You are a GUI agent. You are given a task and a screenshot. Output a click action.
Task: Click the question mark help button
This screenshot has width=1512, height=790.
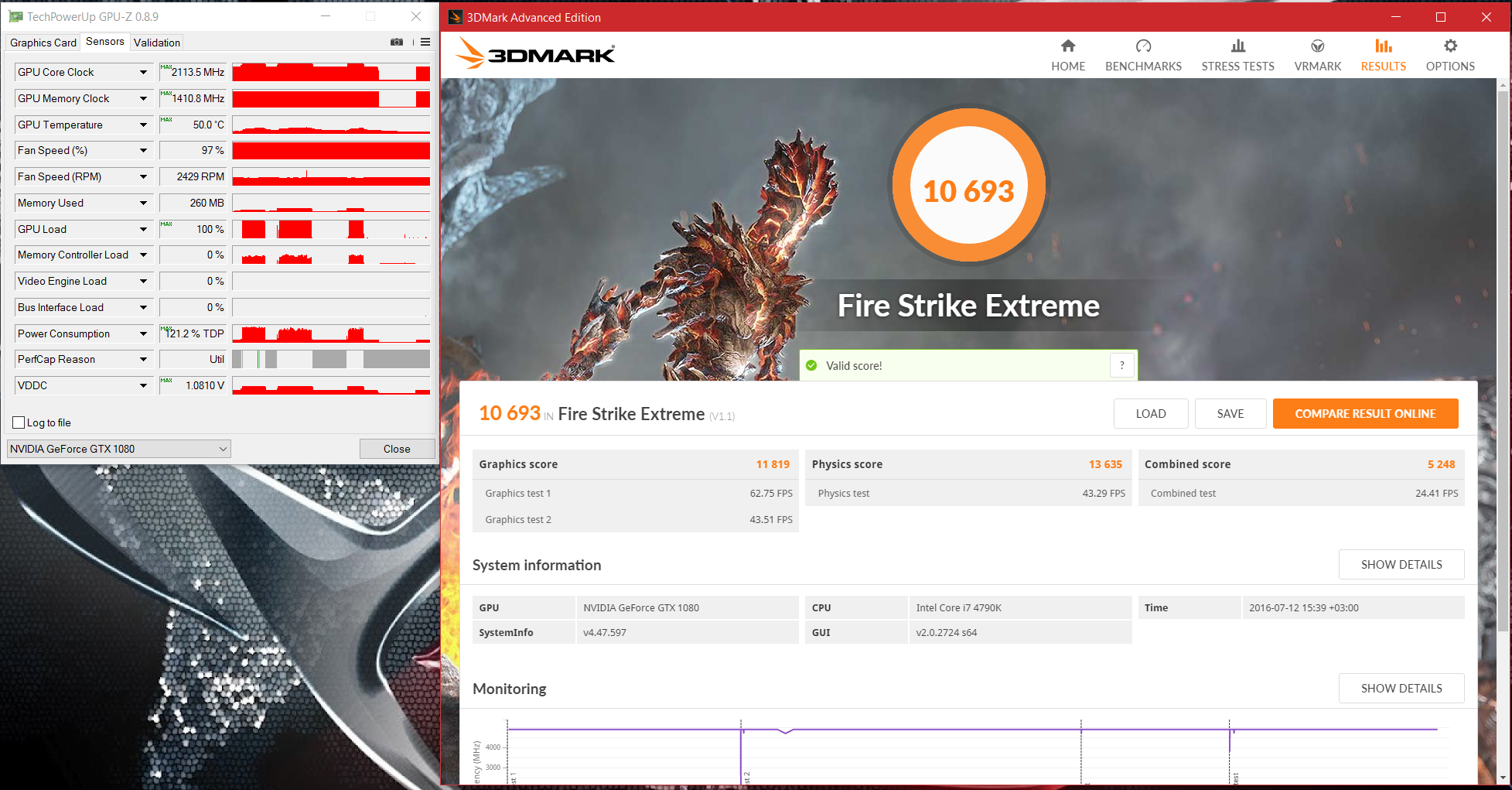pyautogui.click(x=1121, y=365)
